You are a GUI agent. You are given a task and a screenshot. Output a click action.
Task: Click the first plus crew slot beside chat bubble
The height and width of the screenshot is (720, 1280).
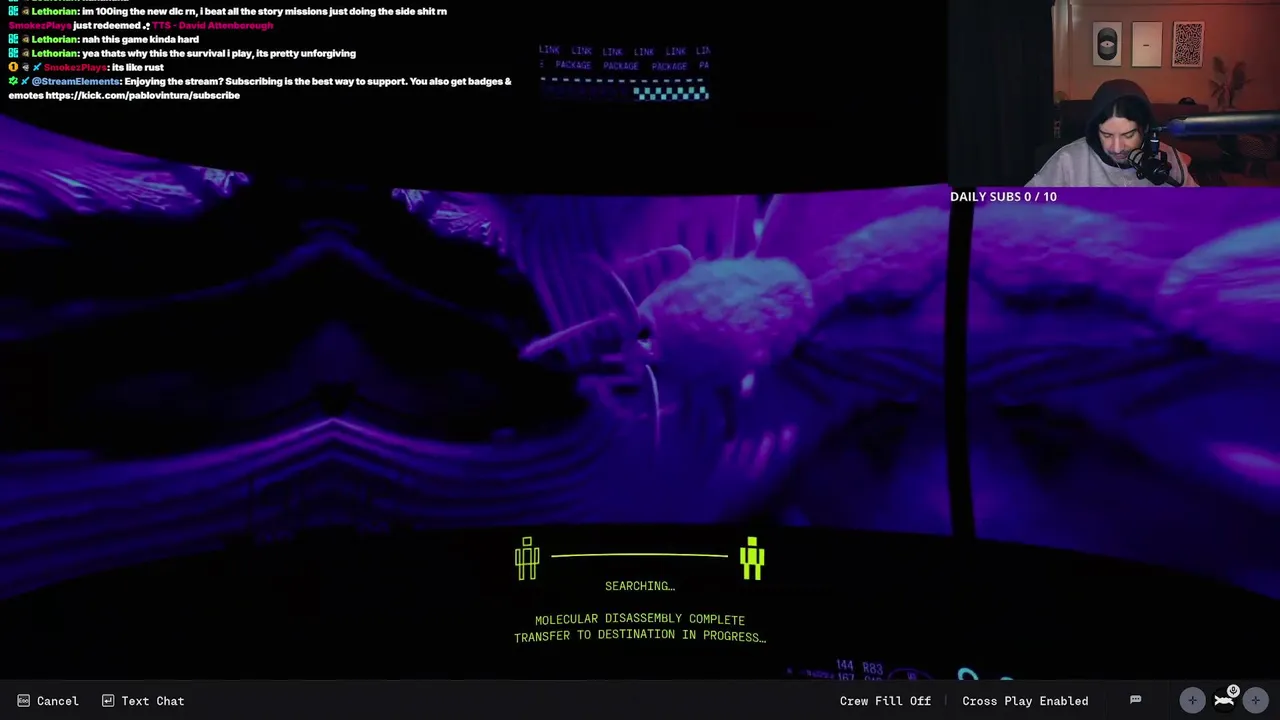click(1191, 701)
